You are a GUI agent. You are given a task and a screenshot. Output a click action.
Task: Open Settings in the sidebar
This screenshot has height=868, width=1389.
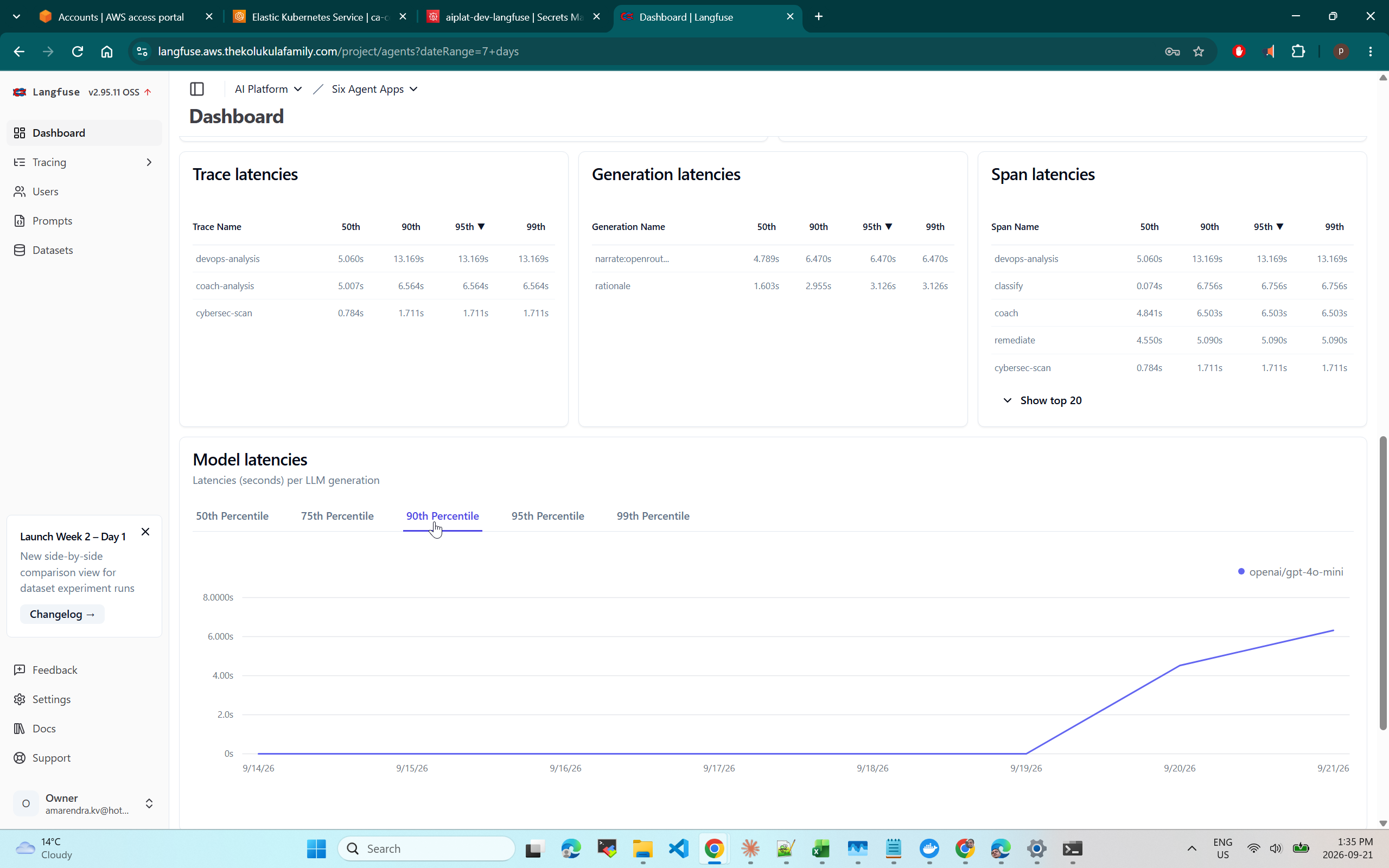pyautogui.click(x=85, y=699)
